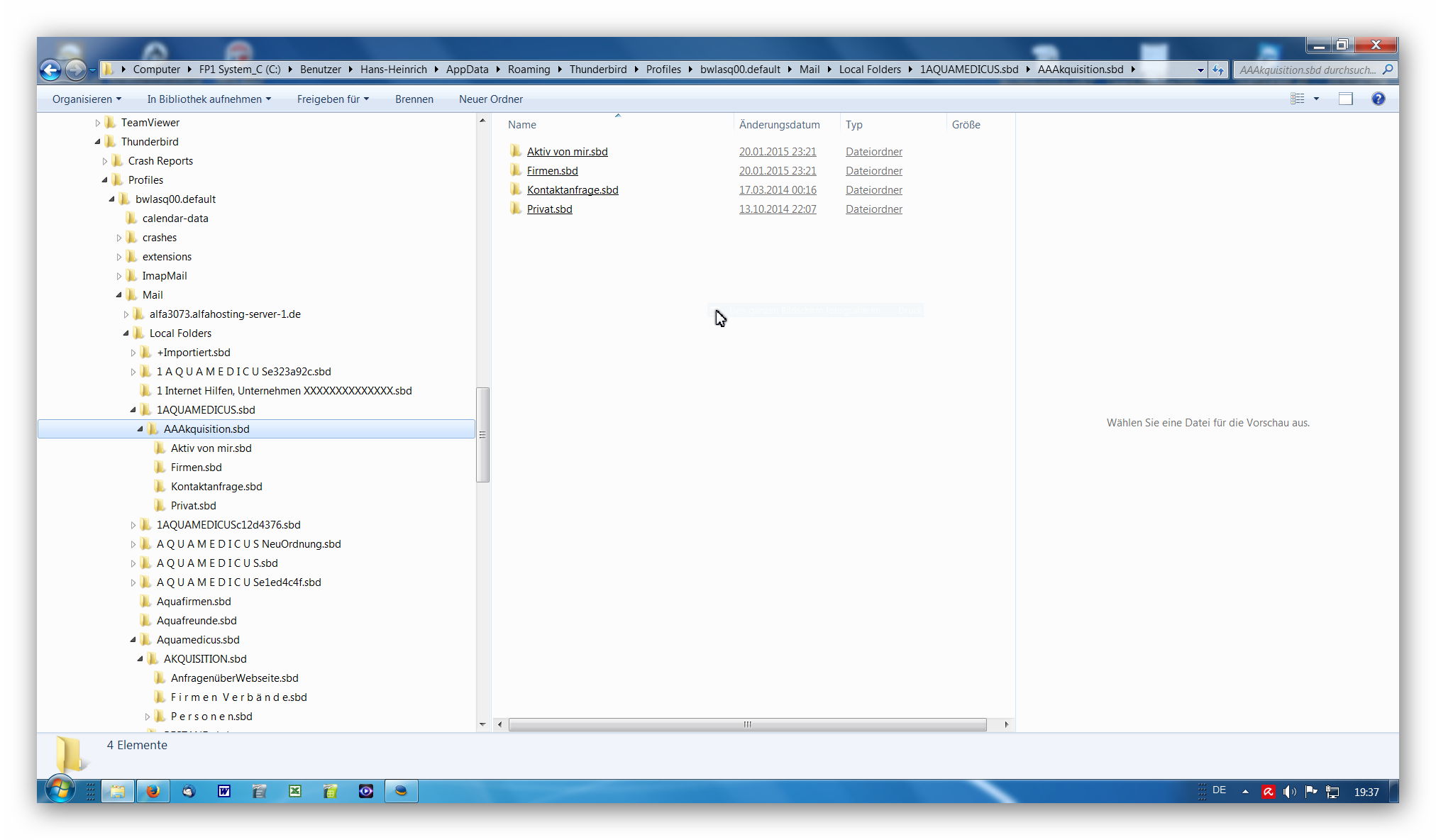Expand the TeamViewer tree node
Screen dimensions: 1436x840
pos(98,123)
